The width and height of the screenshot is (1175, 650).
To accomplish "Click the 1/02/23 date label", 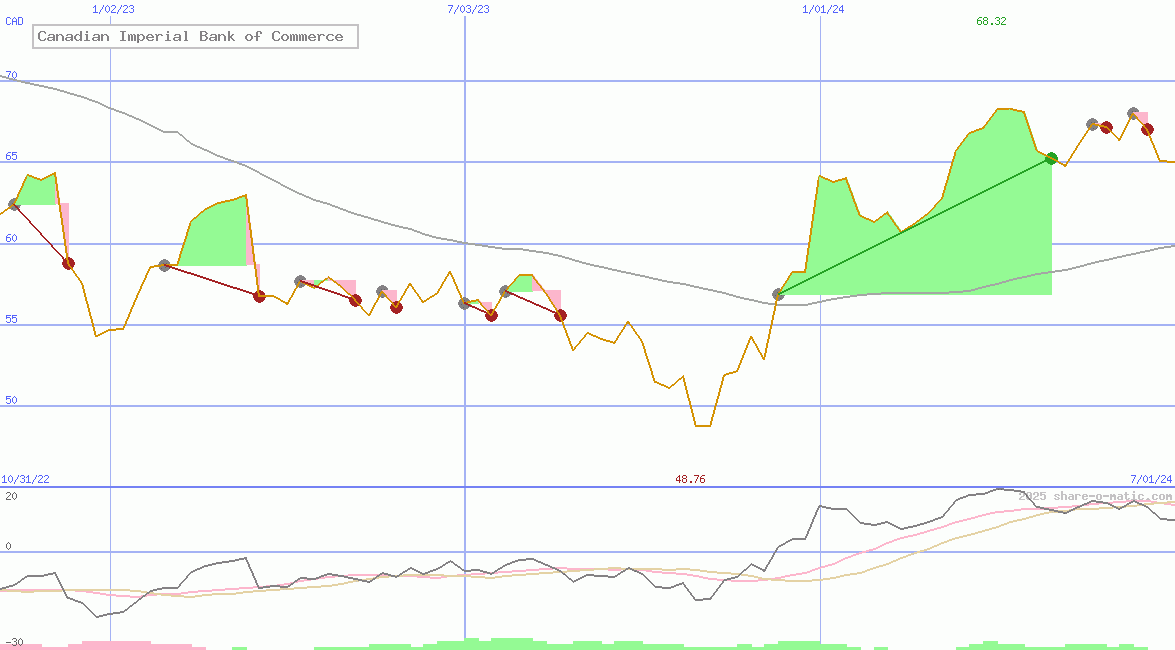I will pos(112,9).
